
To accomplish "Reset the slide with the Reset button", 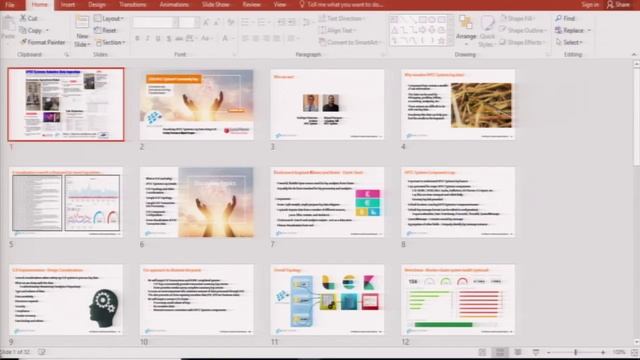I will (x=105, y=30).
